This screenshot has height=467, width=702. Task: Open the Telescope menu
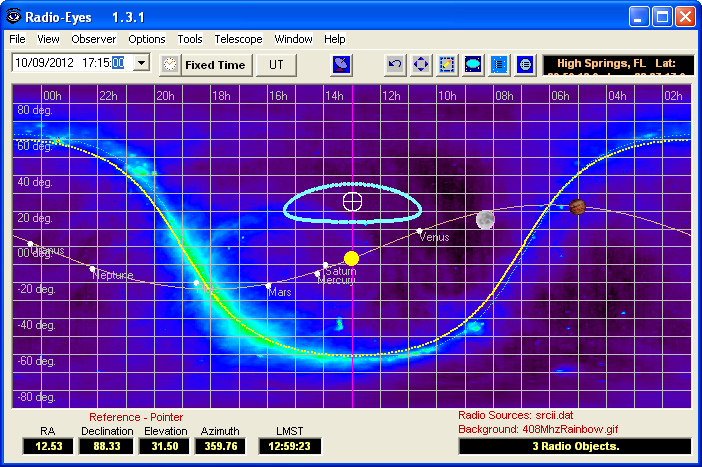coord(238,39)
